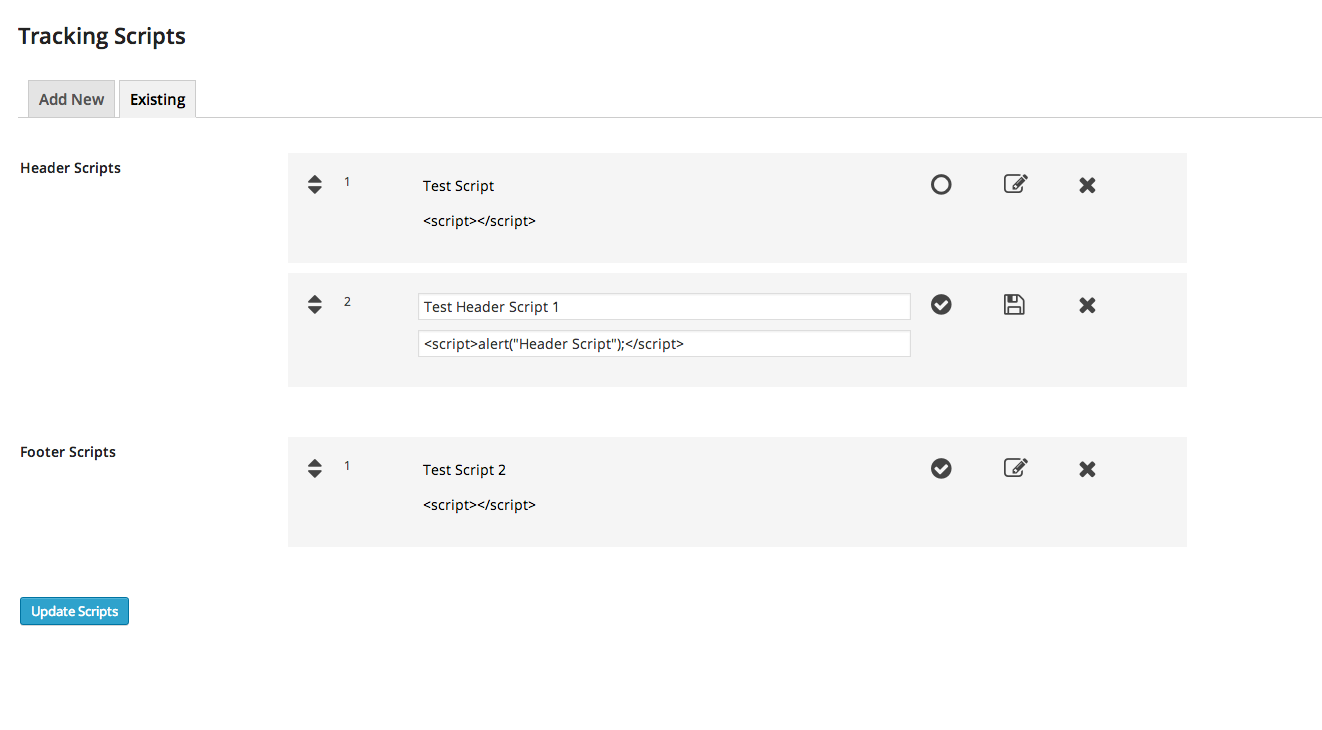Reorder Test Script 2 using sort arrows
Image resolution: width=1322 pixels, height=730 pixels.
tap(315, 468)
